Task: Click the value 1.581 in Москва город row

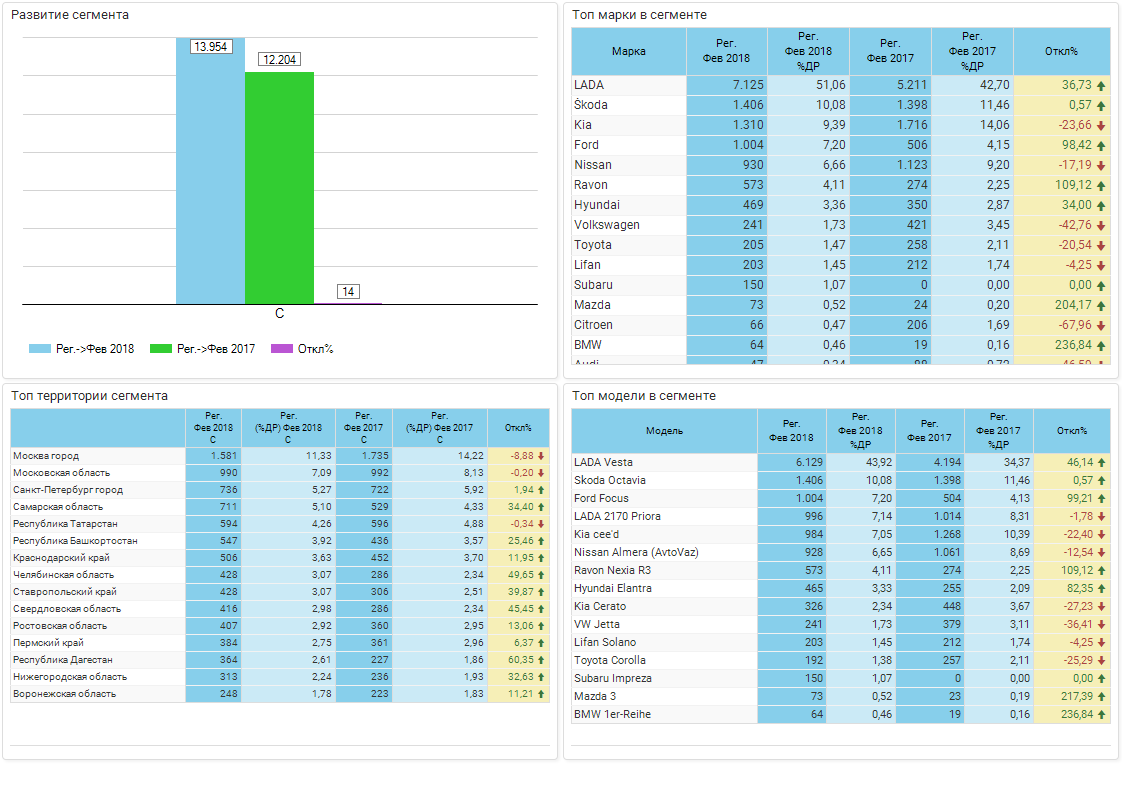Action: [224, 456]
